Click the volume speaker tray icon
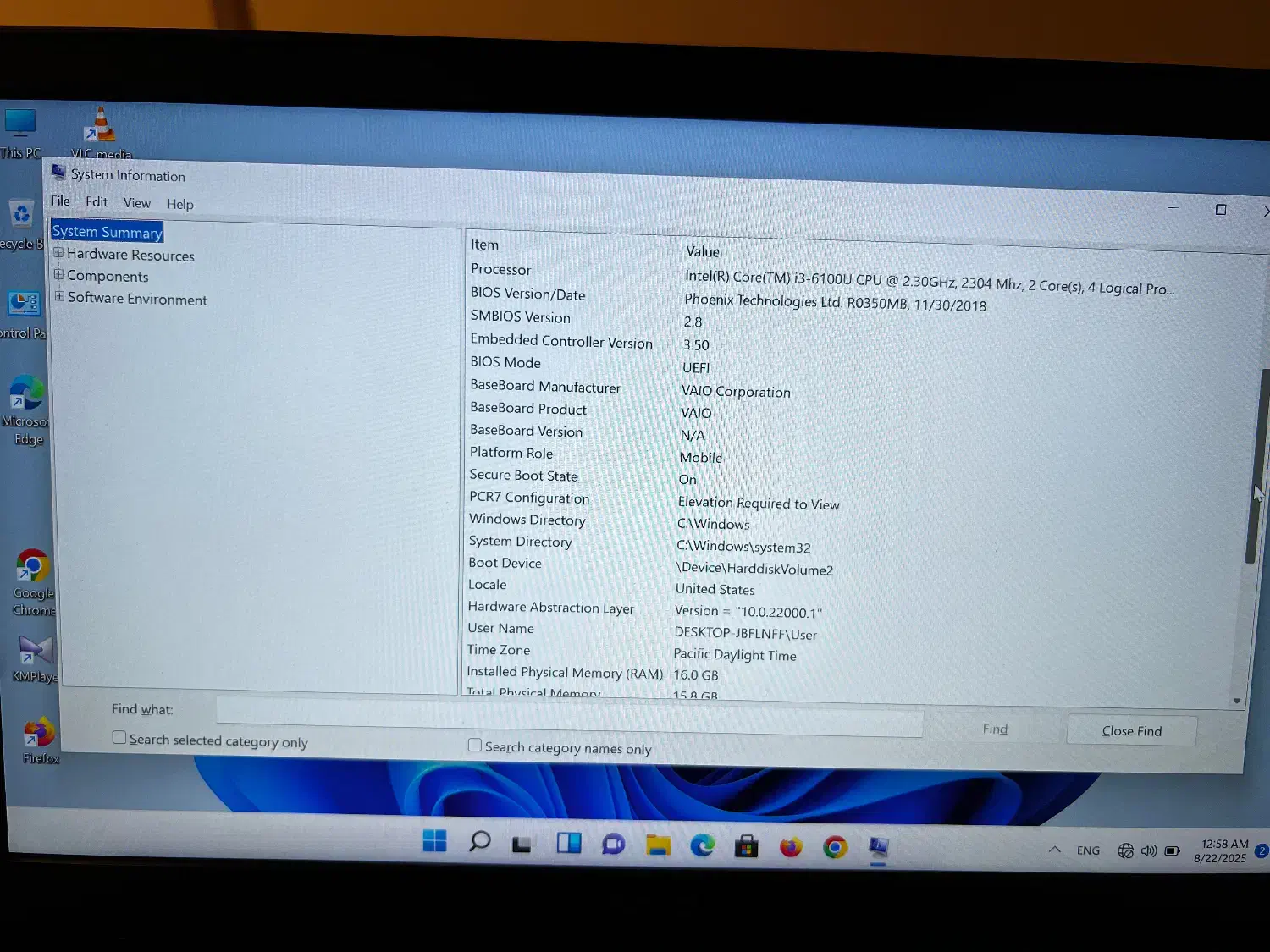This screenshot has width=1270, height=952. point(1148,850)
